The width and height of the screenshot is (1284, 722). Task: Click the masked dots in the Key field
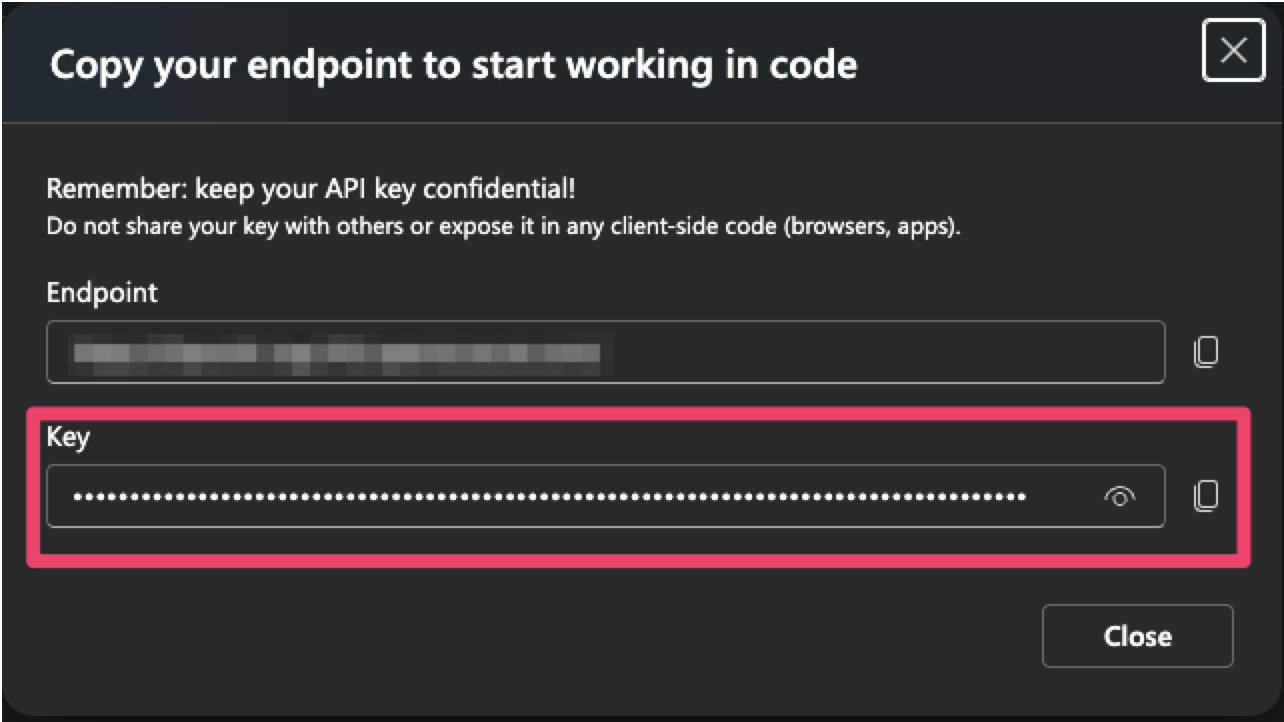pyautogui.click(x=549, y=496)
